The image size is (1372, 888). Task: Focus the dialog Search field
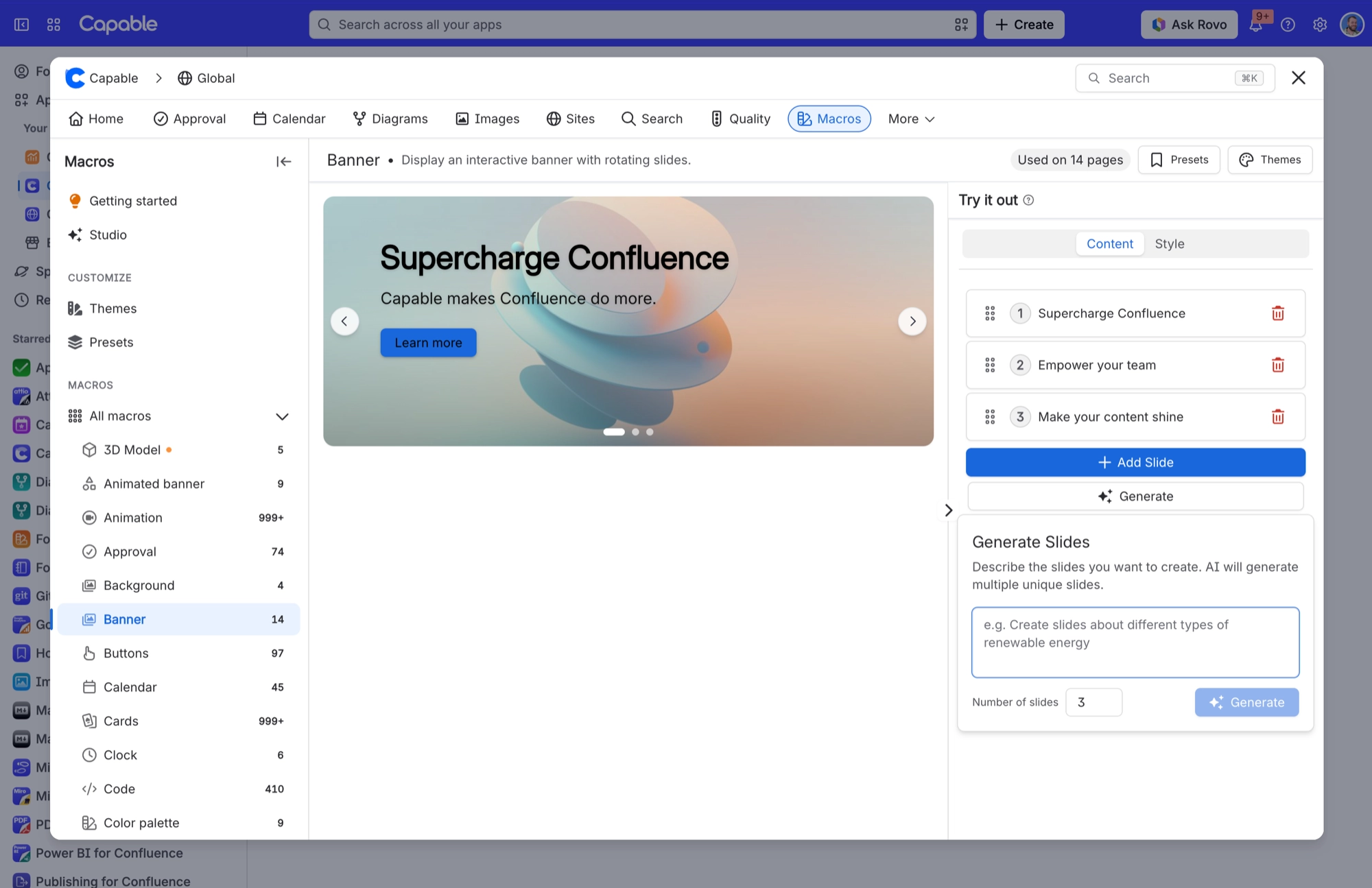[x=1175, y=78]
